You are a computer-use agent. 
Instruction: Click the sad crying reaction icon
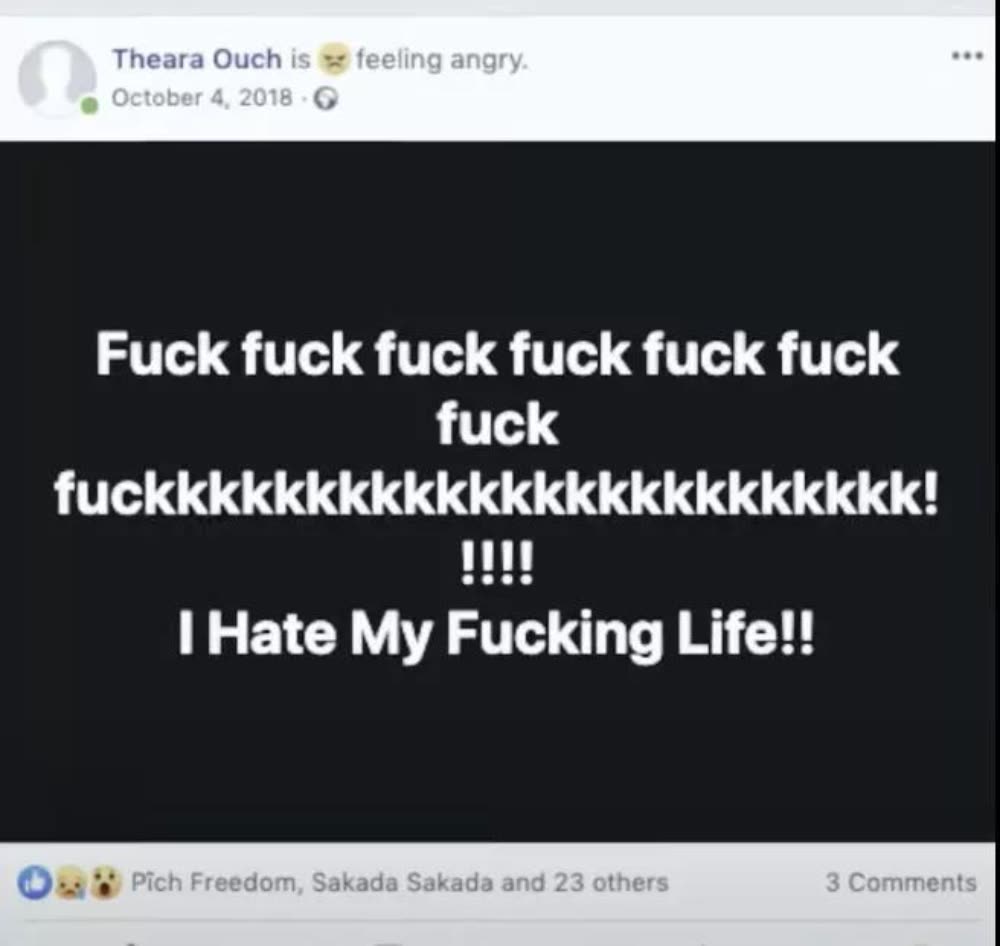coord(70,883)
